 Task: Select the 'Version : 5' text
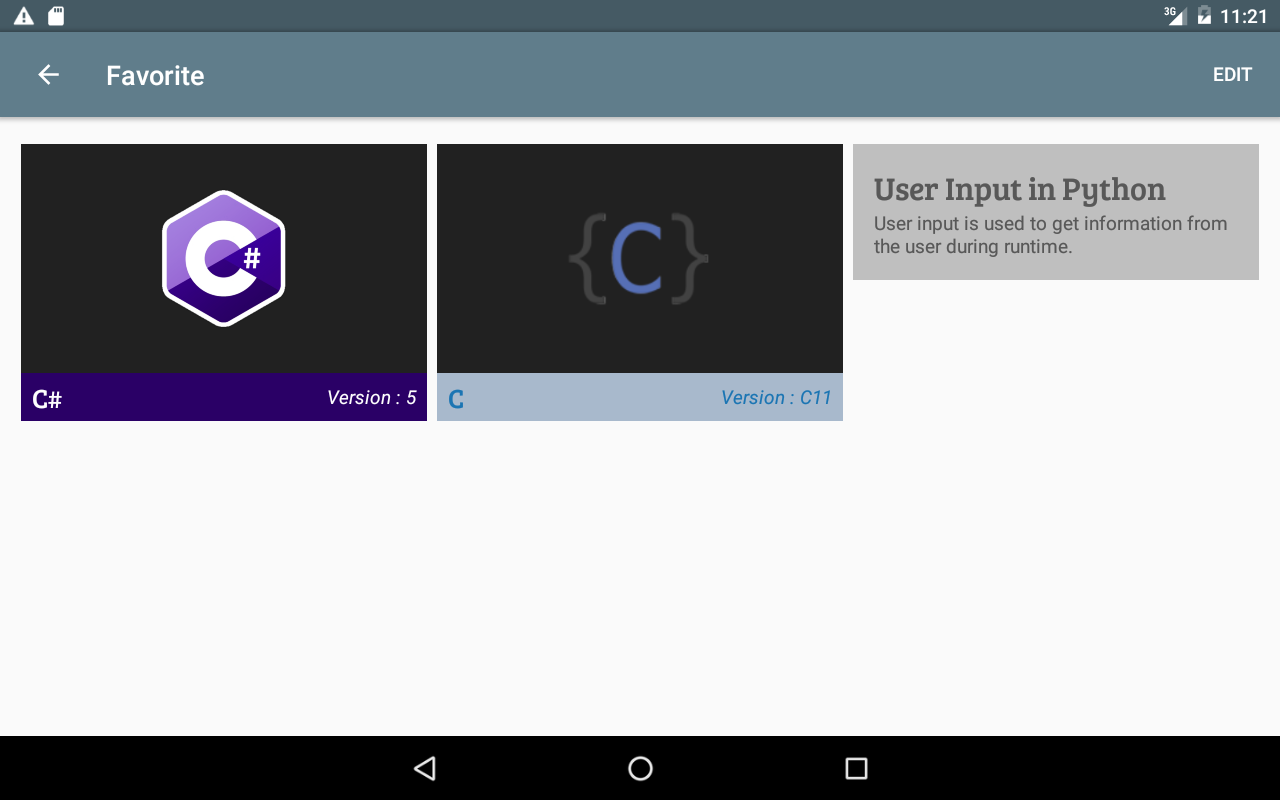click(372, 398)
